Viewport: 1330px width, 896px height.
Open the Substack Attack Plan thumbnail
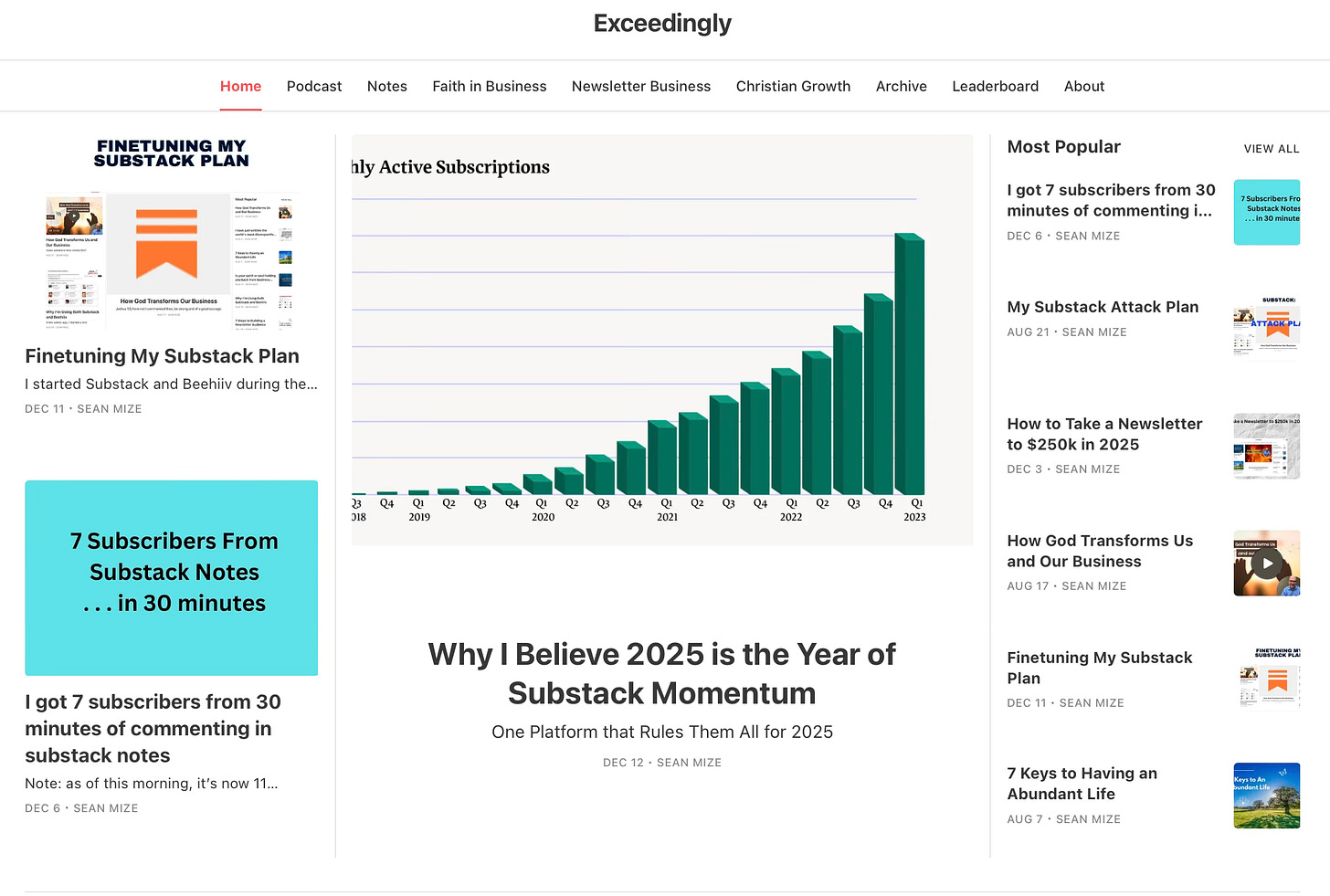[1267, 329]
